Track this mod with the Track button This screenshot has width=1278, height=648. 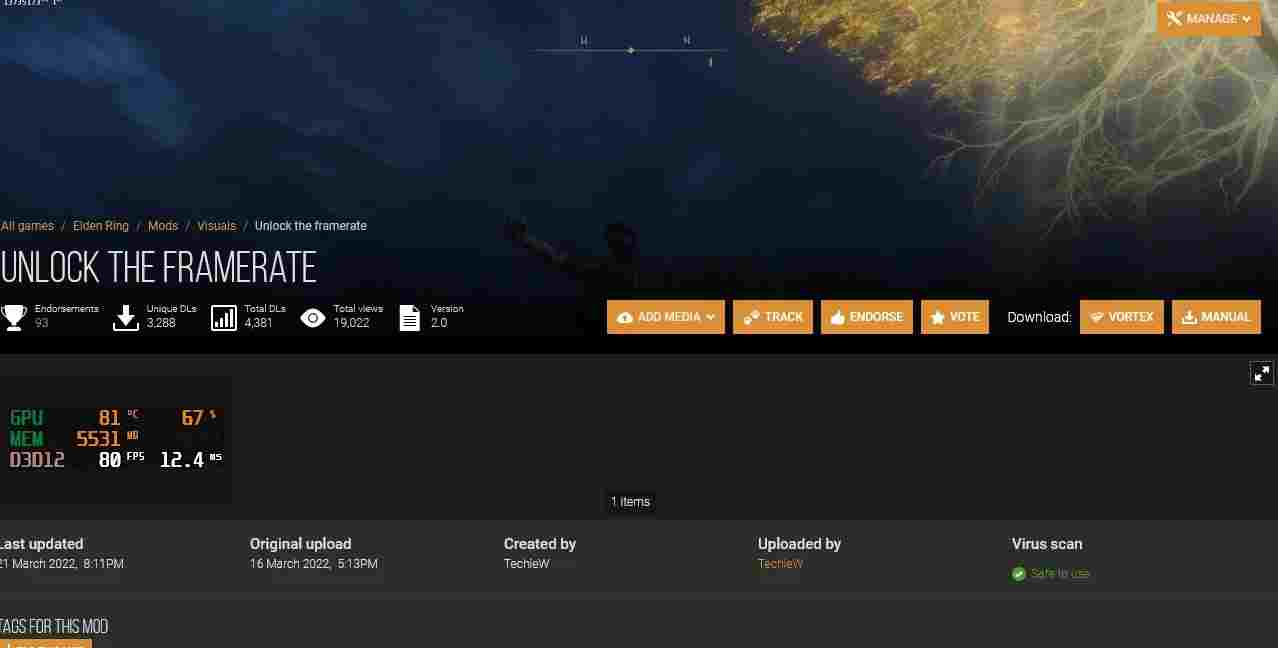[773, 317]
